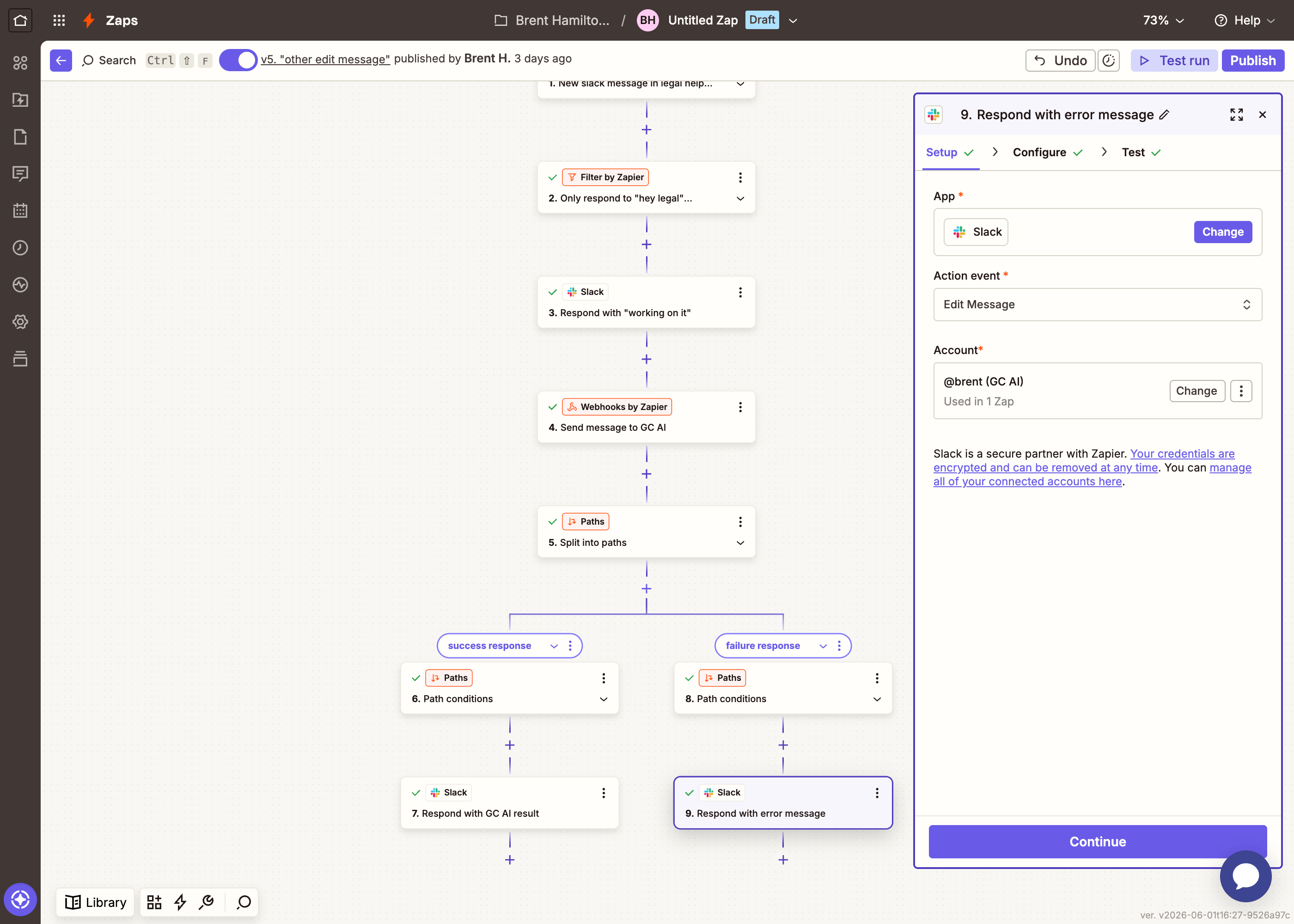Screen dimensions: 1294x924
Task: Select step 9 Respond with error message card
Action: tap(783, 803)
